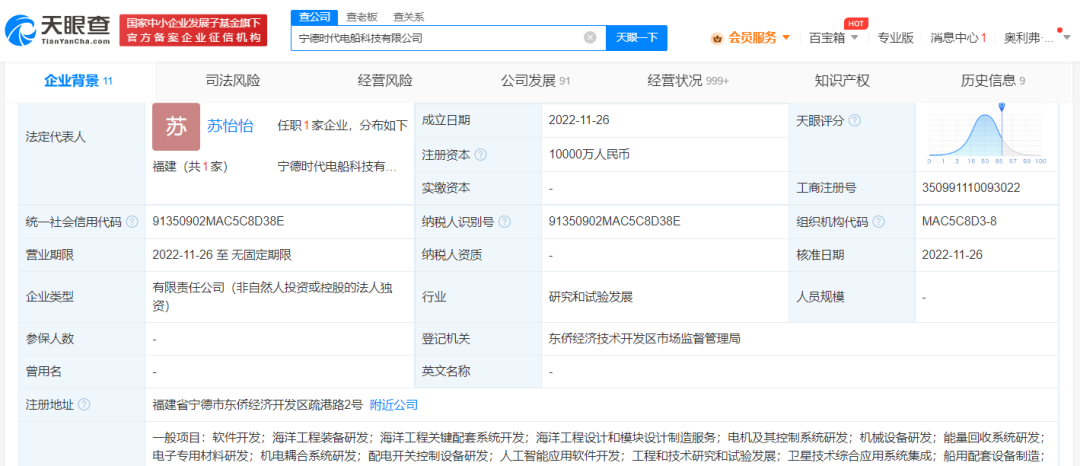Screen dimensions: 1080x466
Task: Select 行业 value 研究和试验发展
Action: click(x=590, y=297)
